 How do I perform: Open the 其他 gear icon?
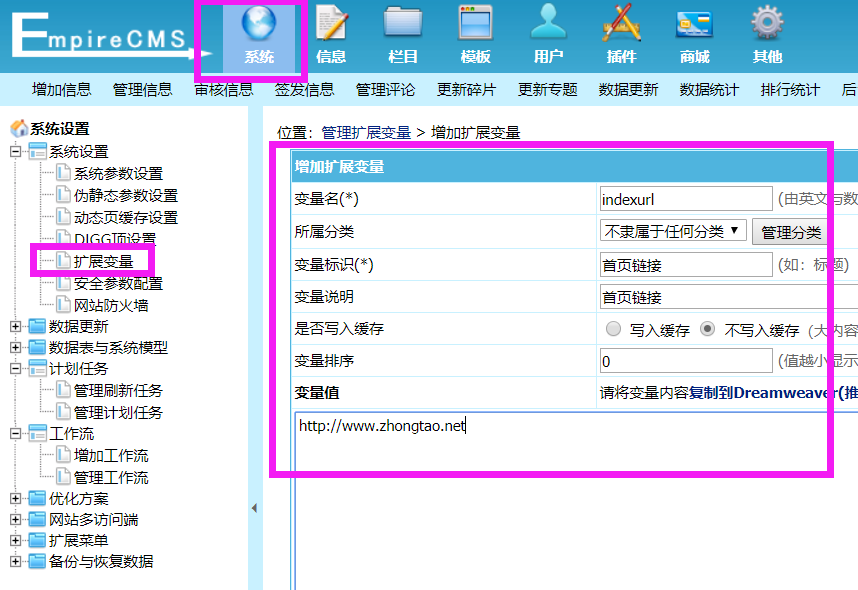click(x=767, y=24)
